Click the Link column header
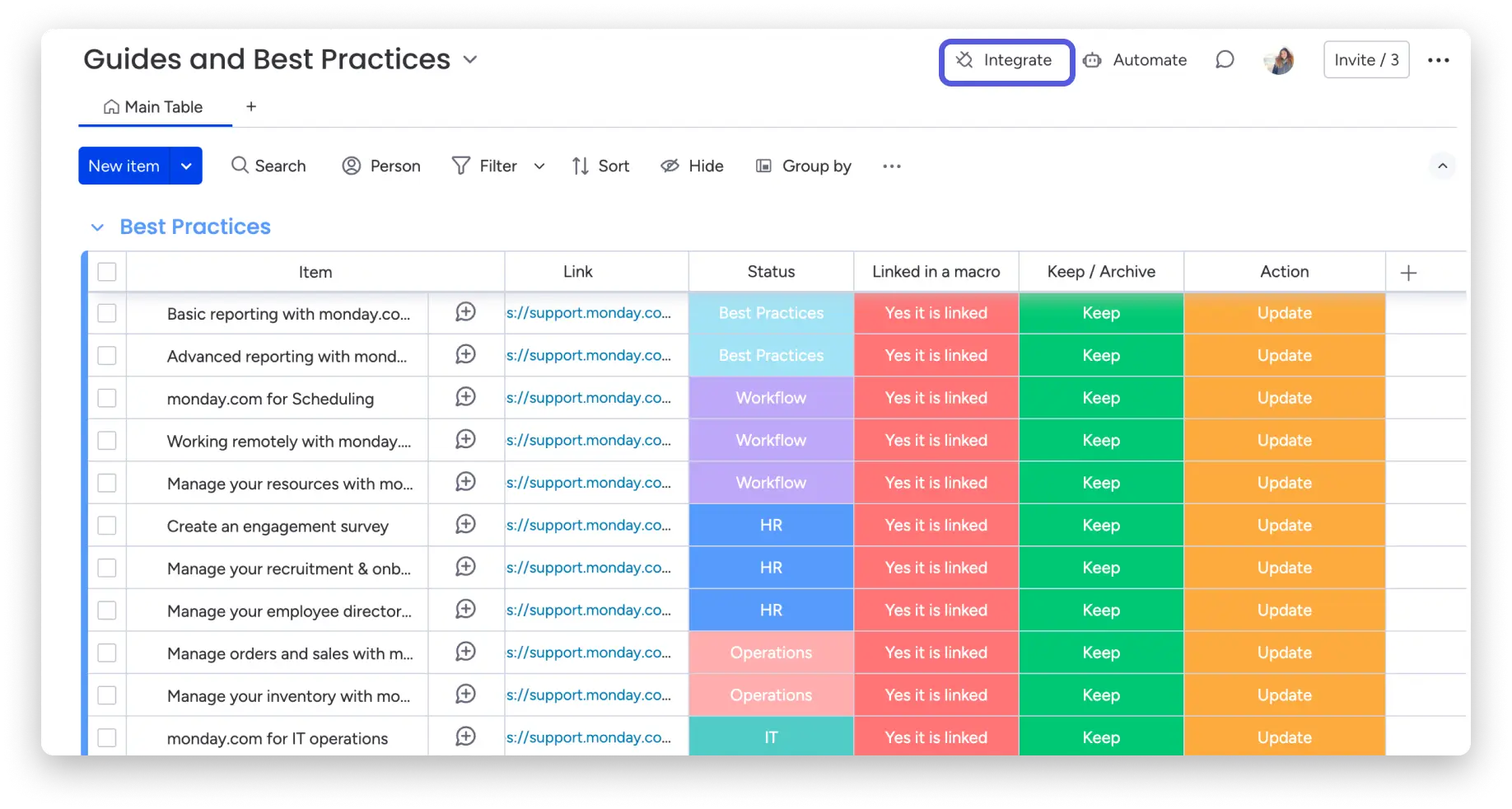 (x=578, y=272)
